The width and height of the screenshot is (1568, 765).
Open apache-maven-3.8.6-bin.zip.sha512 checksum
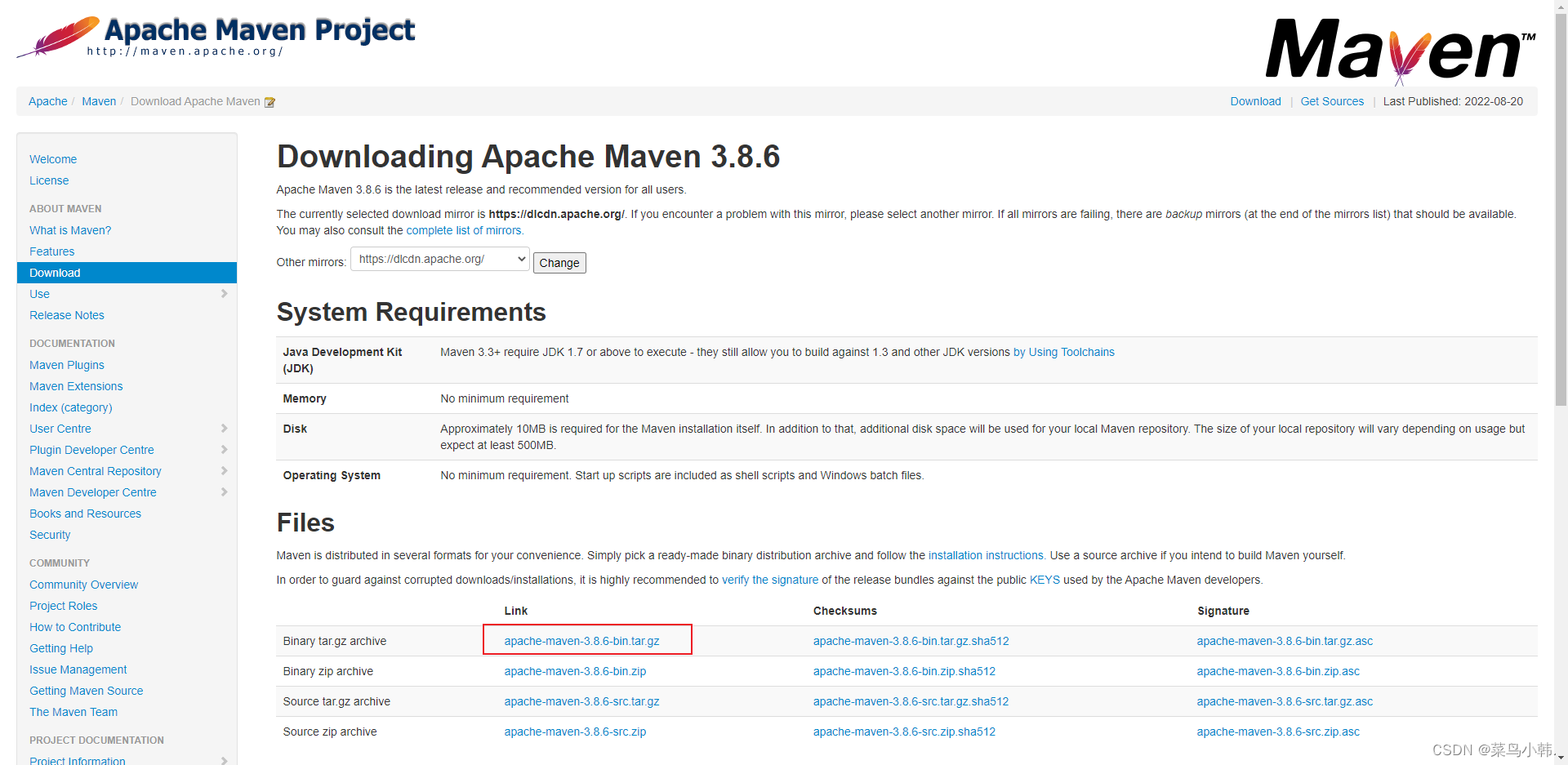pos(904,671)
